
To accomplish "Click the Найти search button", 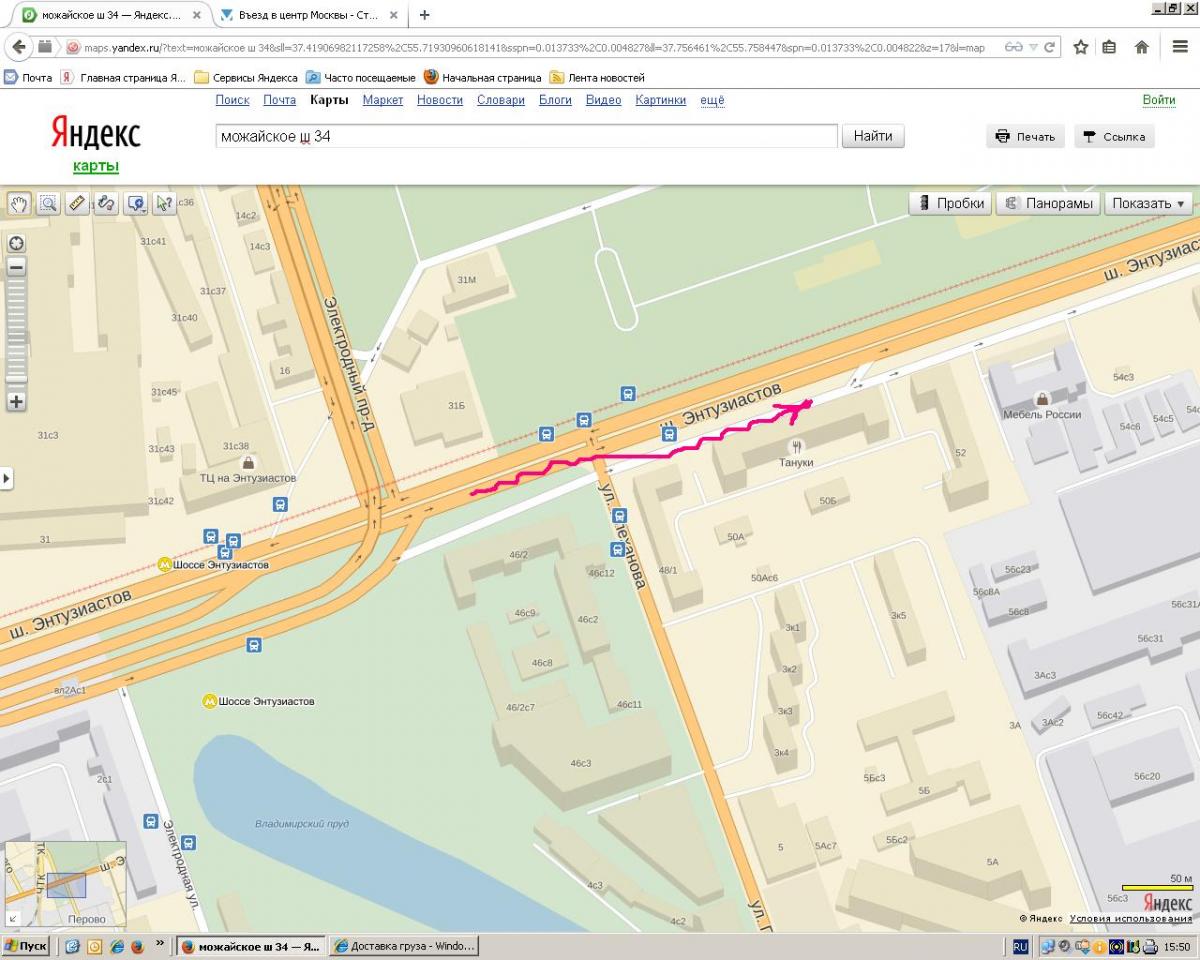I will 873,136.
